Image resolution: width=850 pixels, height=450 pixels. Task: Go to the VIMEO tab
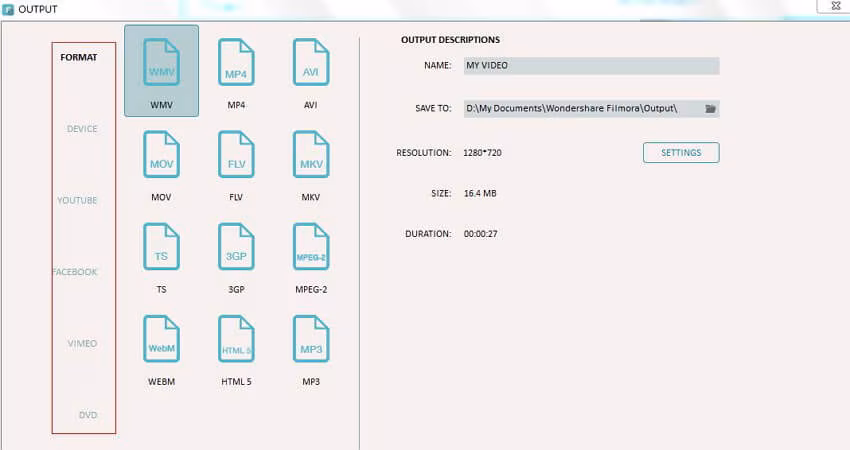pos(82,344)
